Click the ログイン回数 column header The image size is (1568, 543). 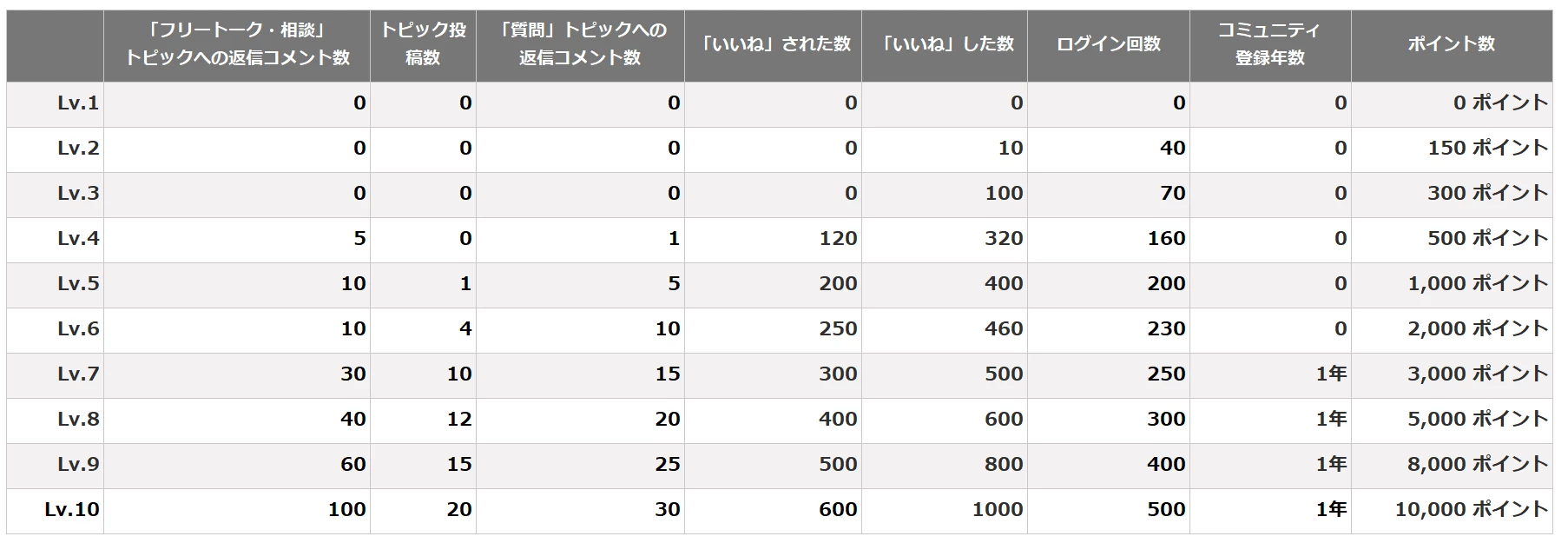[x=1108, y=43]
